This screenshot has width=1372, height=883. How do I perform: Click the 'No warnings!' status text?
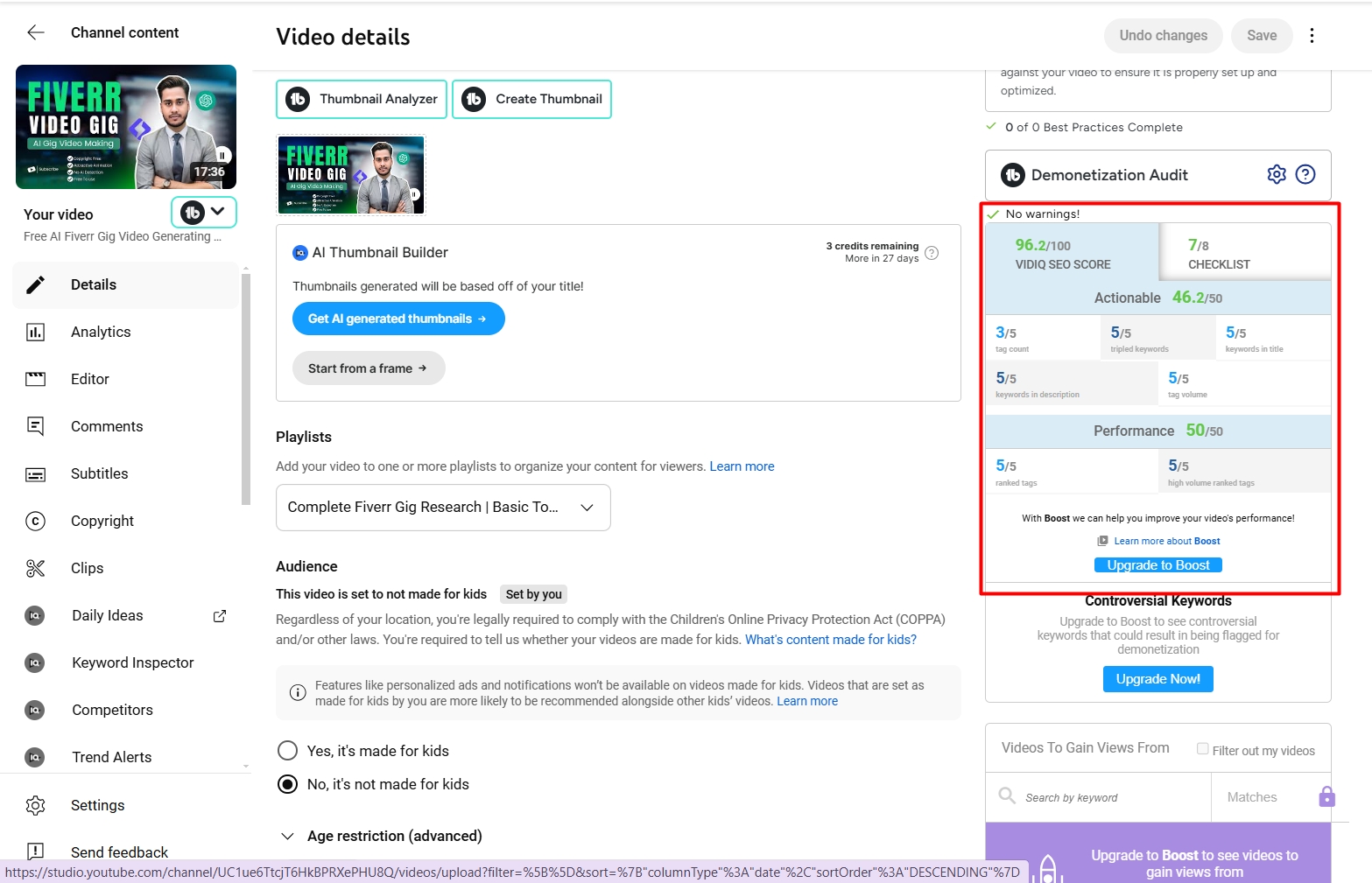tap(1042, 214)
